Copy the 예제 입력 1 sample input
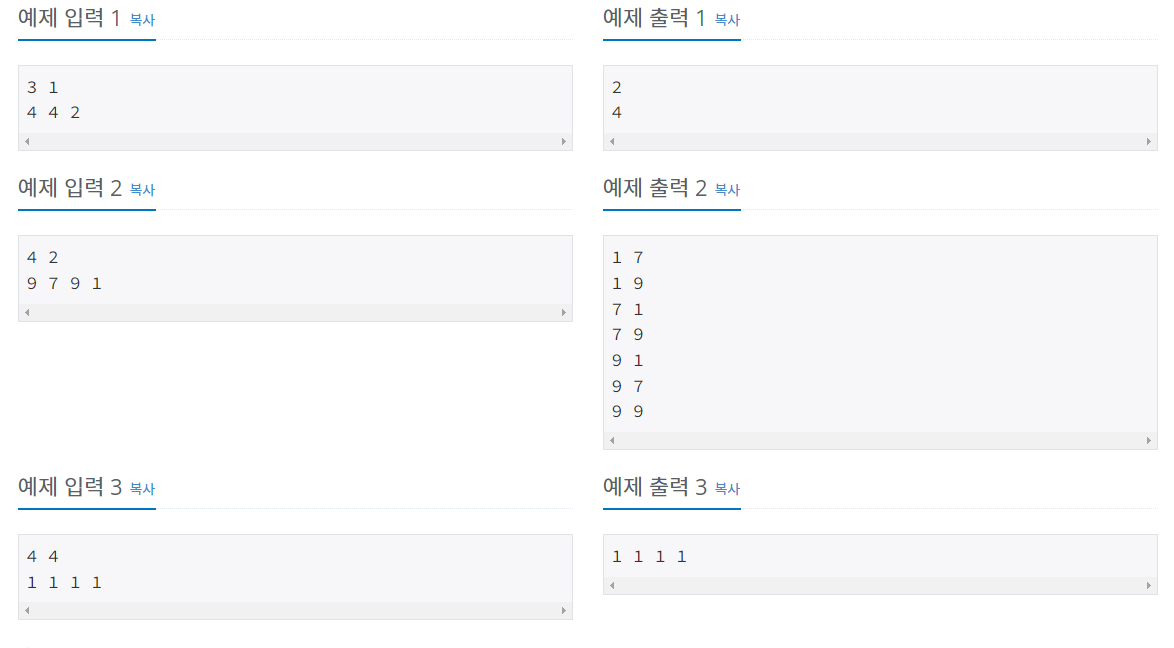The height and width of the screenshot is (648, 1174). [142, 18]
